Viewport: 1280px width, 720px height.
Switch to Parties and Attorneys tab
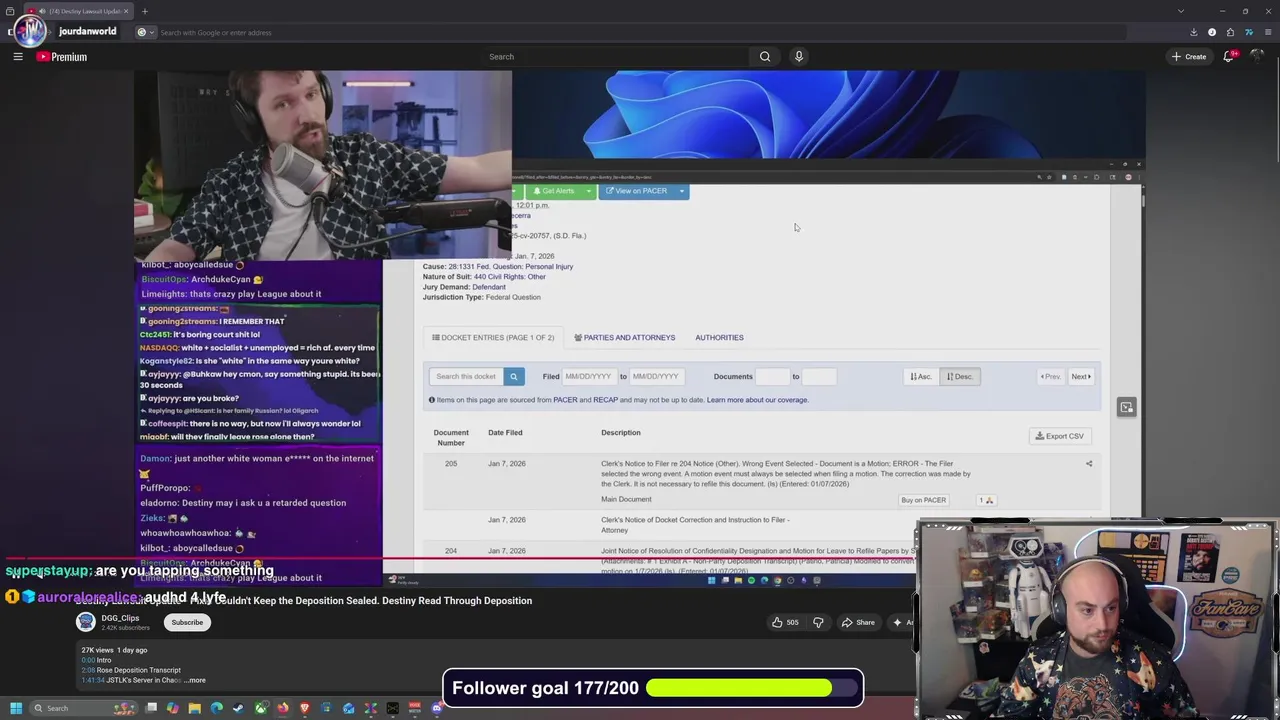[x=624, y=337]
